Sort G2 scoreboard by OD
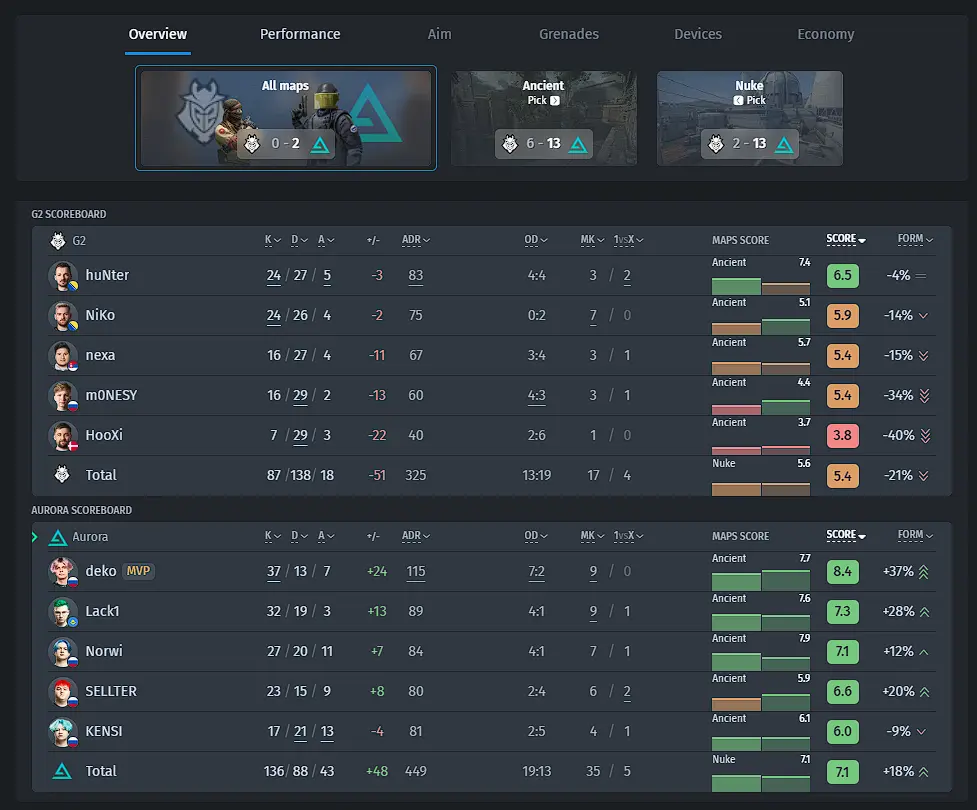 click(536, 240)
